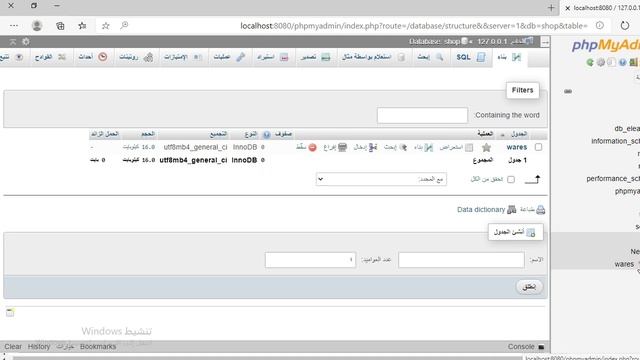Viewport: 640px width, 360px height.
Task: Open navigation panel settings gear icon
Action: click(600, 62)
